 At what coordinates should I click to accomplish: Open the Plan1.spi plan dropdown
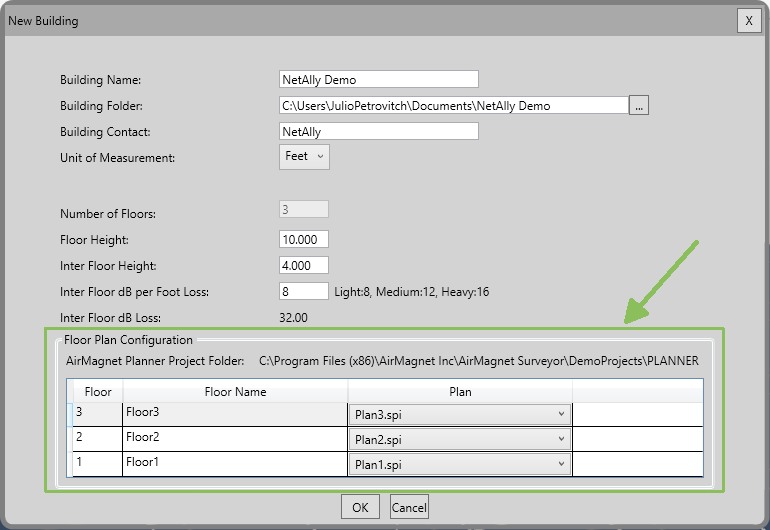pos(460,465)
